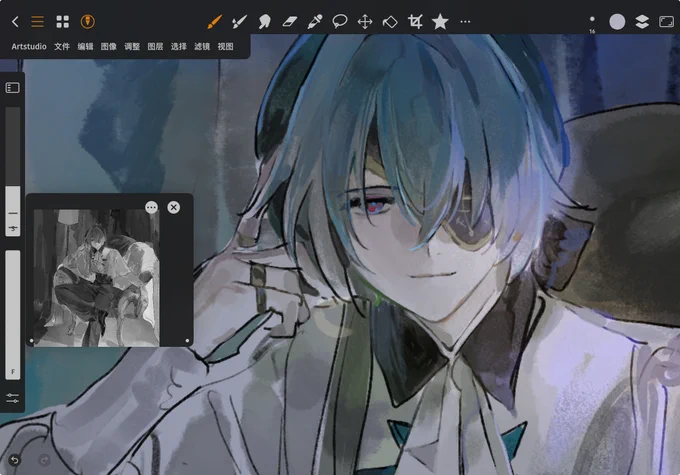Open the four-square grid gallery icon
The height and width of the screenshot is (475, 680).
[62, 22]
